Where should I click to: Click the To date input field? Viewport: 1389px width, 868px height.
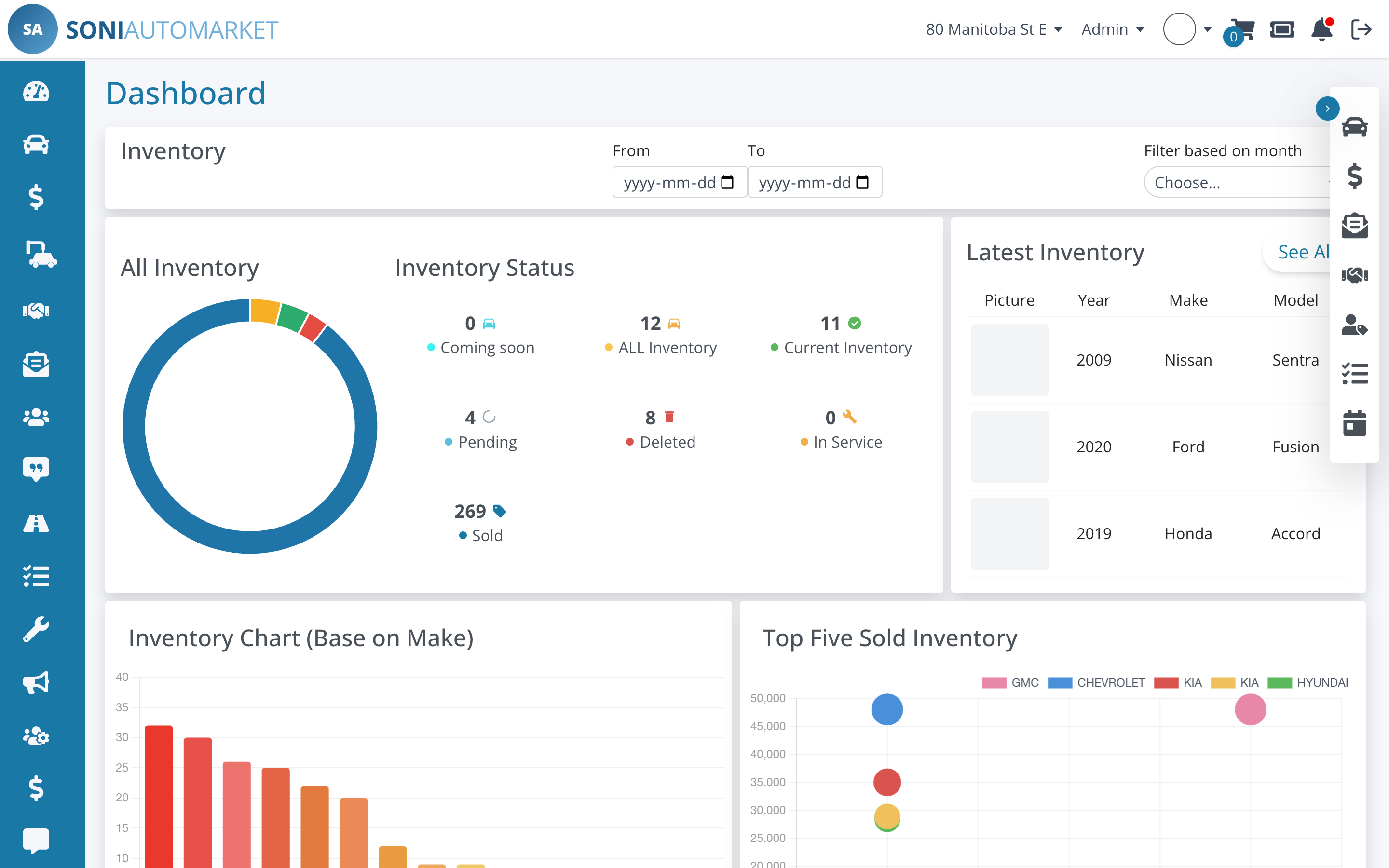point(815,182)
